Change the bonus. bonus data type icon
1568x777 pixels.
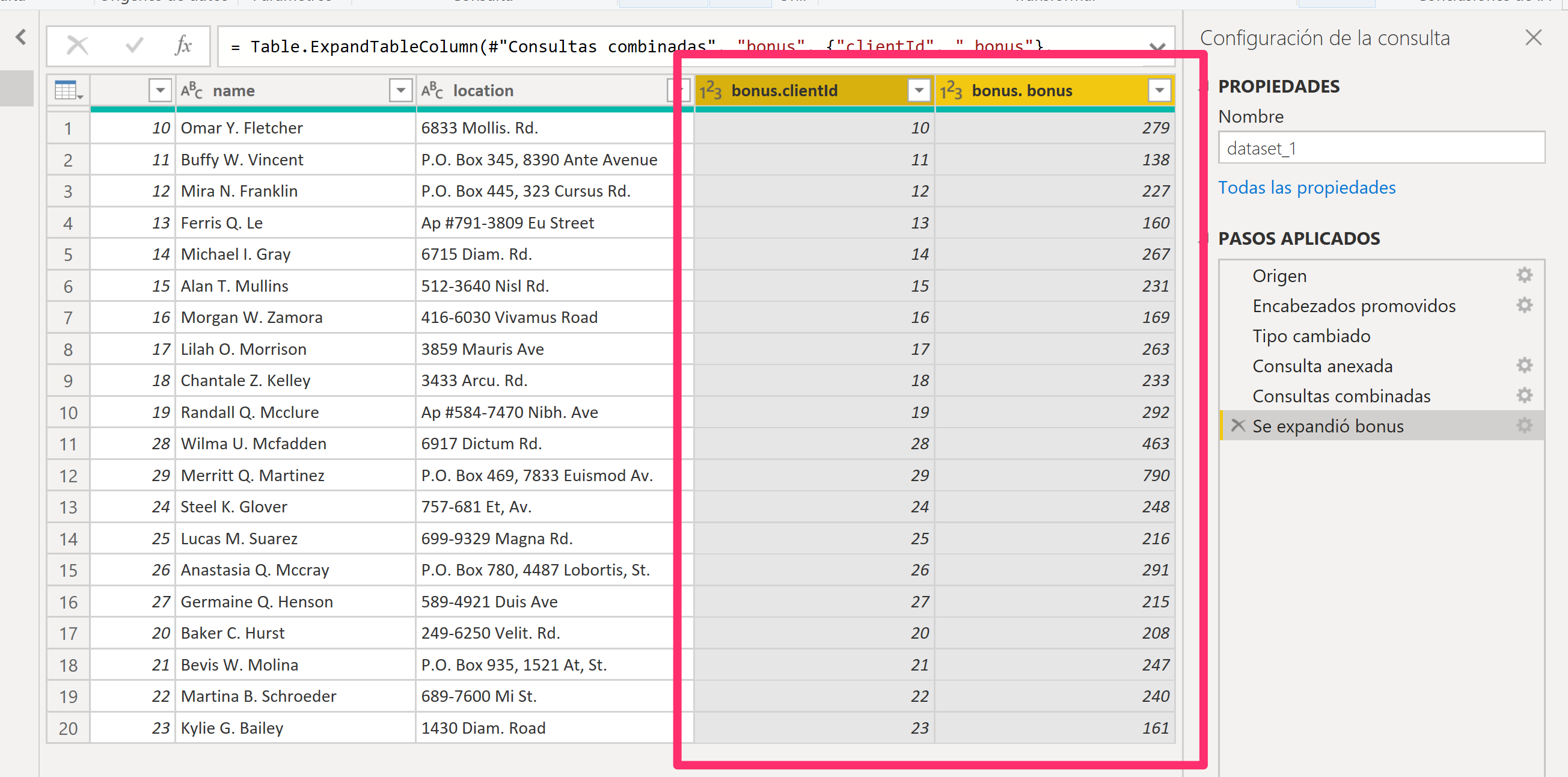[x=951, y=91]
